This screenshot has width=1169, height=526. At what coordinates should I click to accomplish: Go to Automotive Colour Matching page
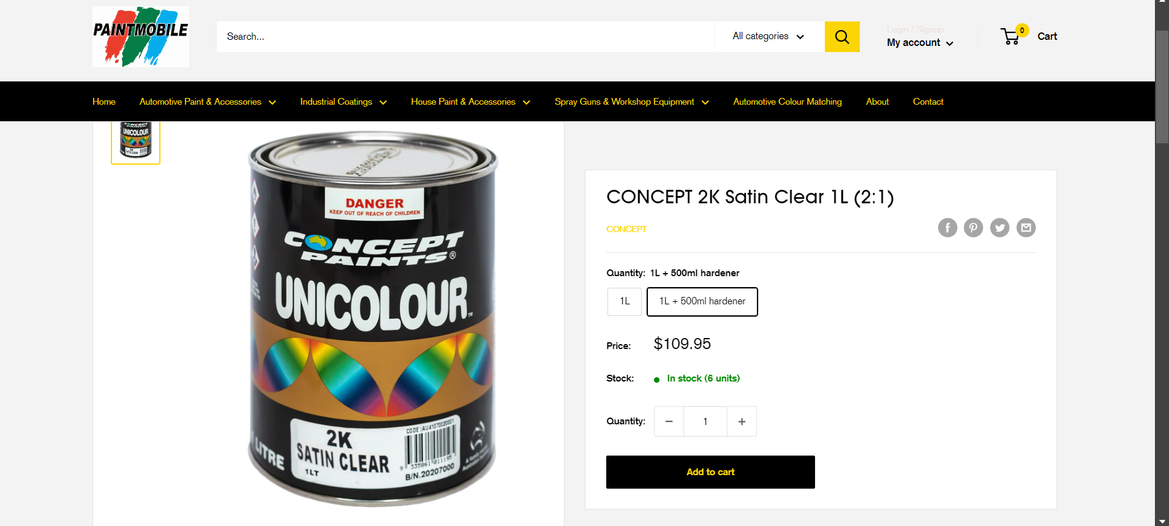point(787,102)
